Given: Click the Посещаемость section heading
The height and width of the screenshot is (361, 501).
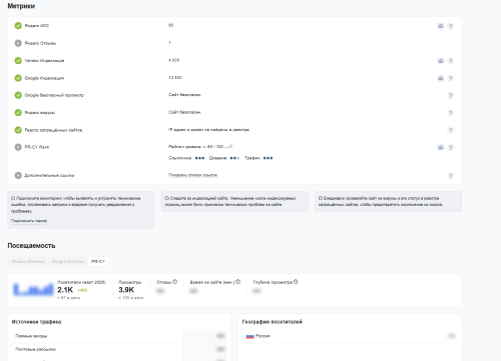Looking at the screenshot, I should pyautogui.click(x=31, y=246).
